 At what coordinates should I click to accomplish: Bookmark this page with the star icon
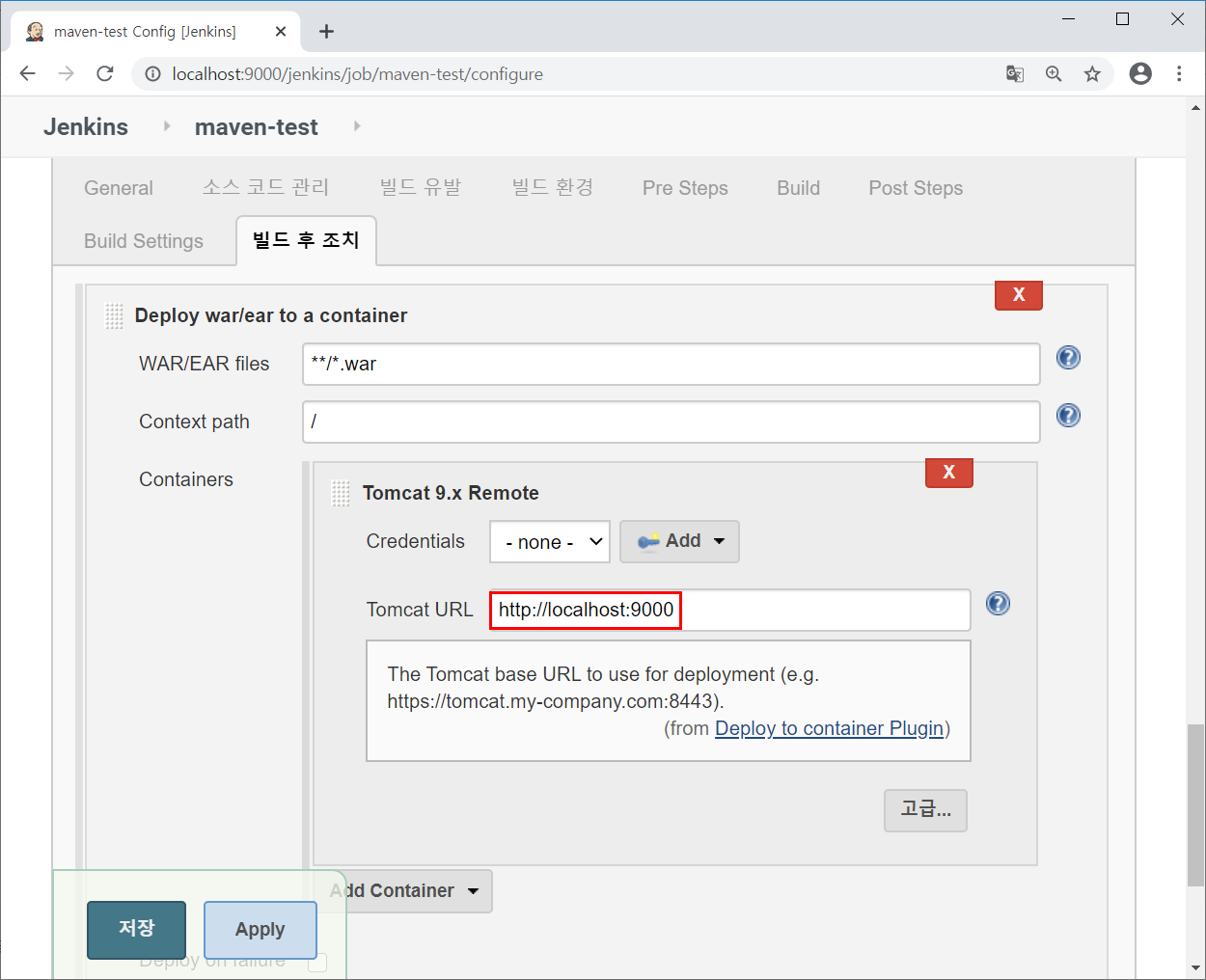[1092, 74]
